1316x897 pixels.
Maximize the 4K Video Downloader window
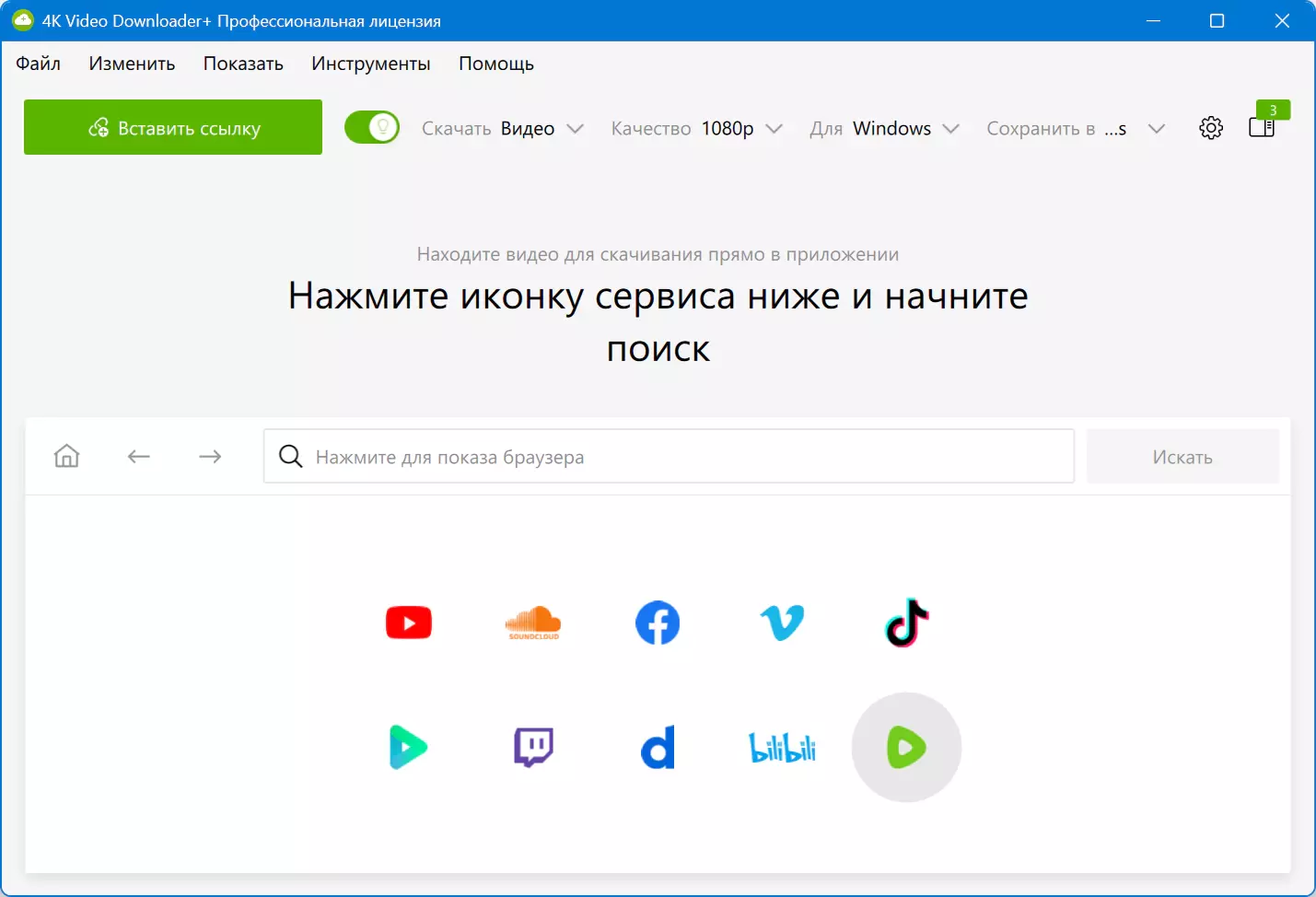[x=1217, y=20]
